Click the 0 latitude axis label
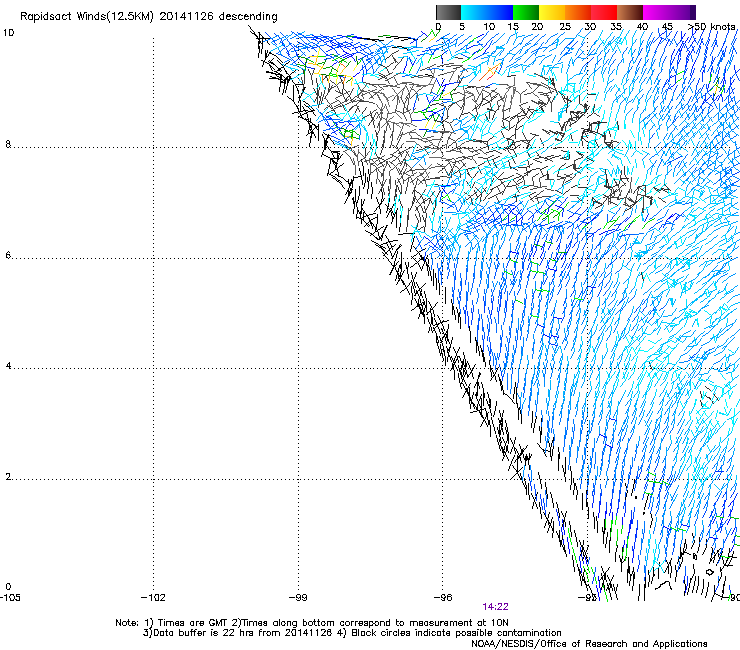740x650 pixels. point(8,587)
